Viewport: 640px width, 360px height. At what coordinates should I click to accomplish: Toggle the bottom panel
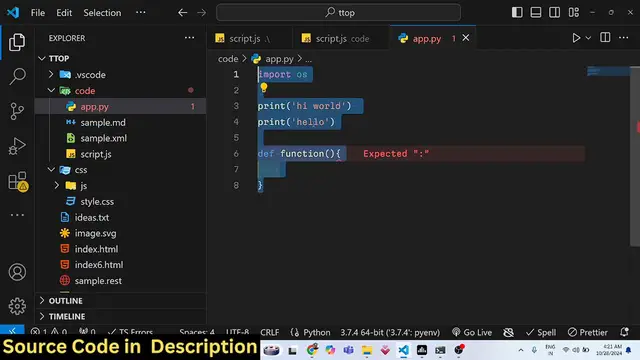coord(536,13)
